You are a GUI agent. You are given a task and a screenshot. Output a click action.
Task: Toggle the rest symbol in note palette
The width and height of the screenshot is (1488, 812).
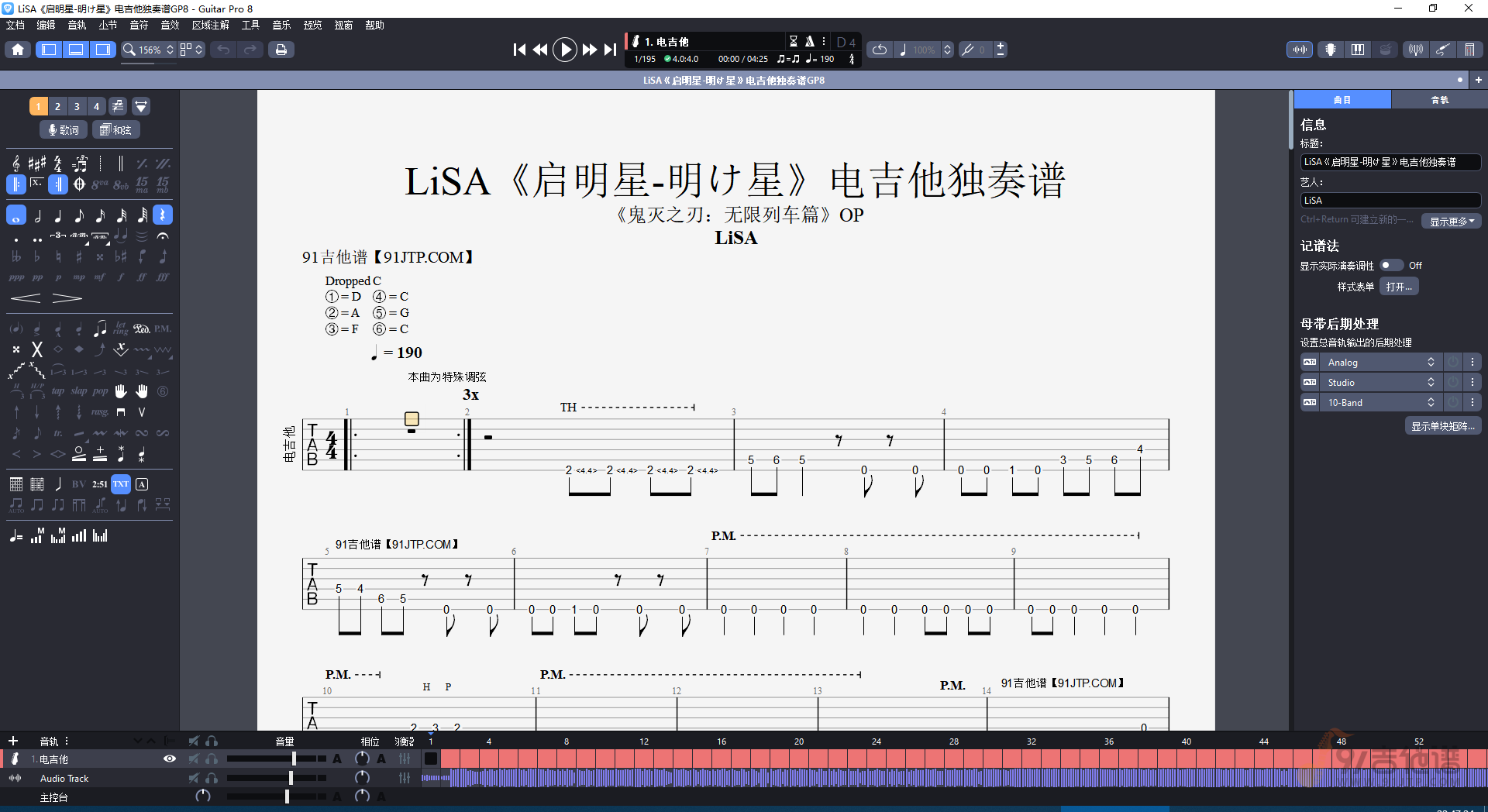click(x=163, y=215)
